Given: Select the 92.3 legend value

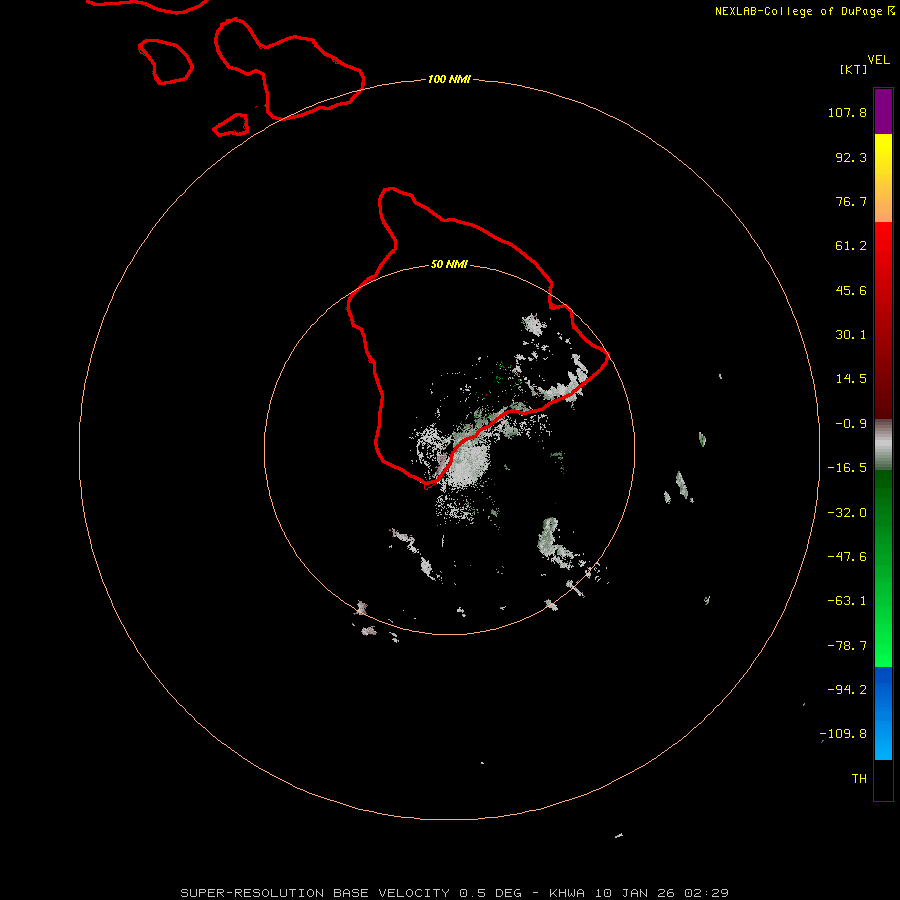Looking at the screenshot, I should (851, 157).
